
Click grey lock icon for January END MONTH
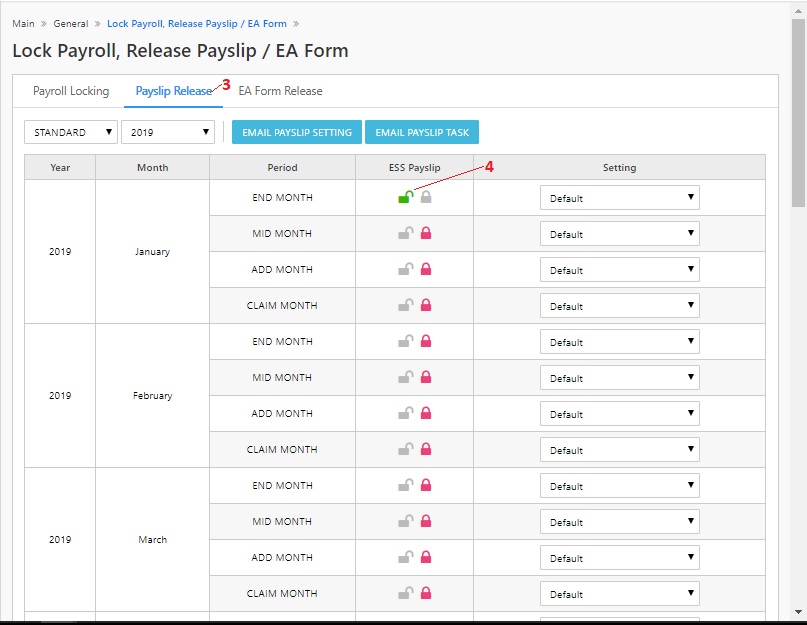426,197
